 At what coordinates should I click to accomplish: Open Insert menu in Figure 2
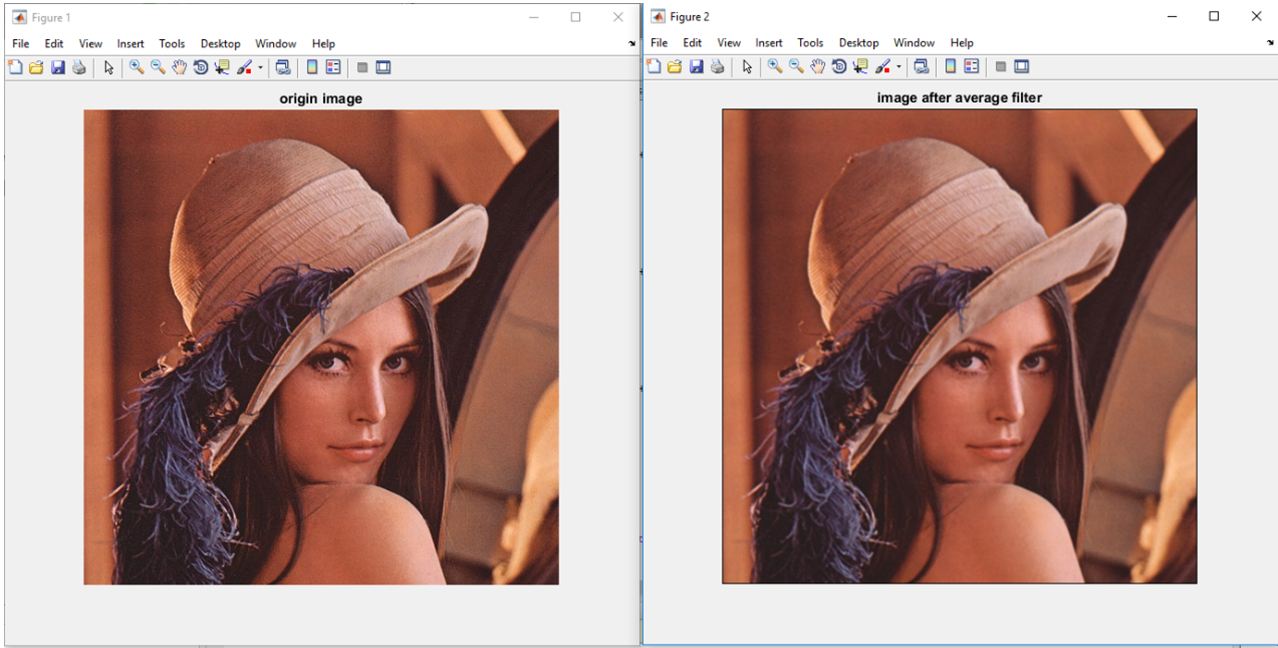769,43
